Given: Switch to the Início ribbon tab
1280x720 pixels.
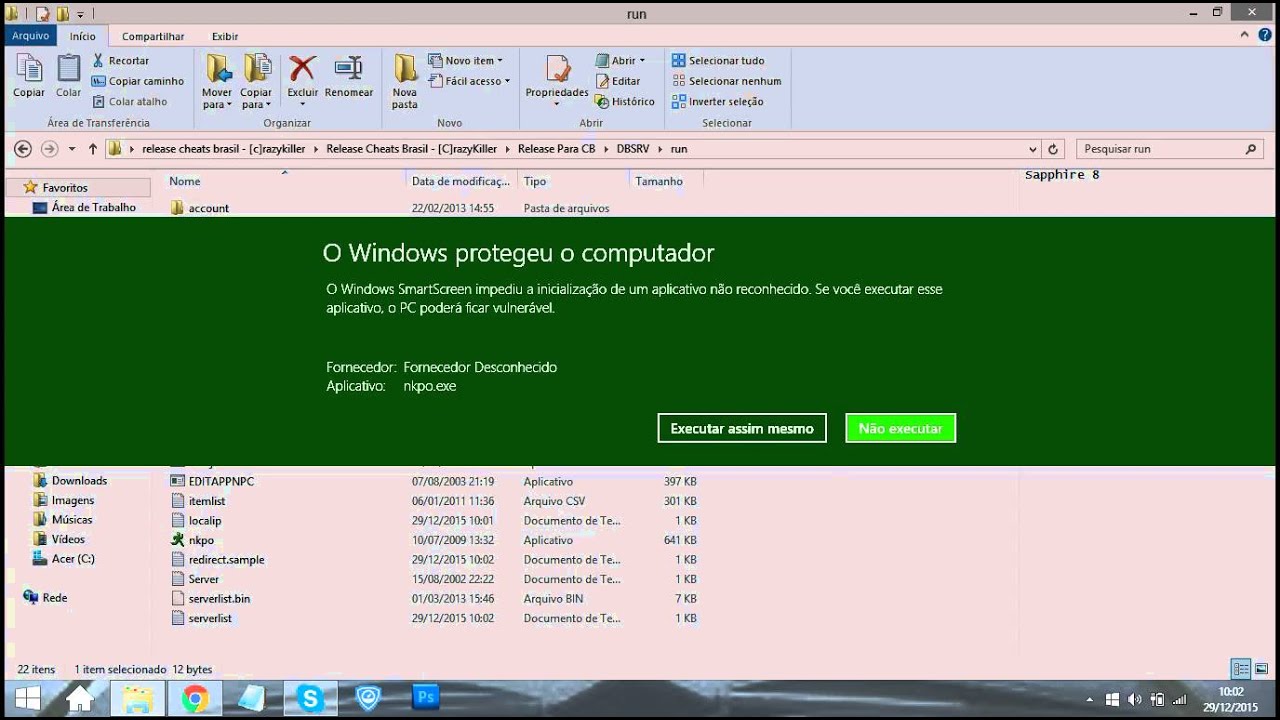Looking at the screenshot, I should pyautogui.click(x=83, y=36).
